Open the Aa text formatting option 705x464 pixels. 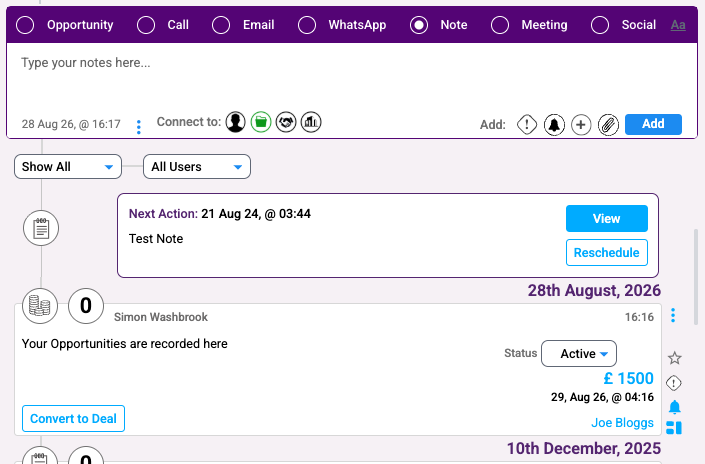[x=678, y=25]
